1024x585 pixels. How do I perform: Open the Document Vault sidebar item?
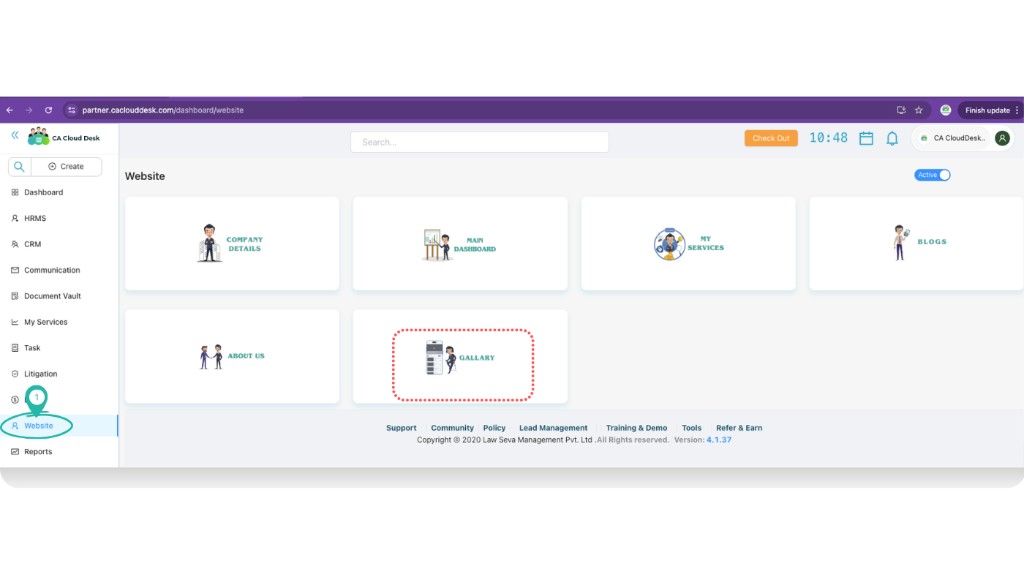[17, 296]
